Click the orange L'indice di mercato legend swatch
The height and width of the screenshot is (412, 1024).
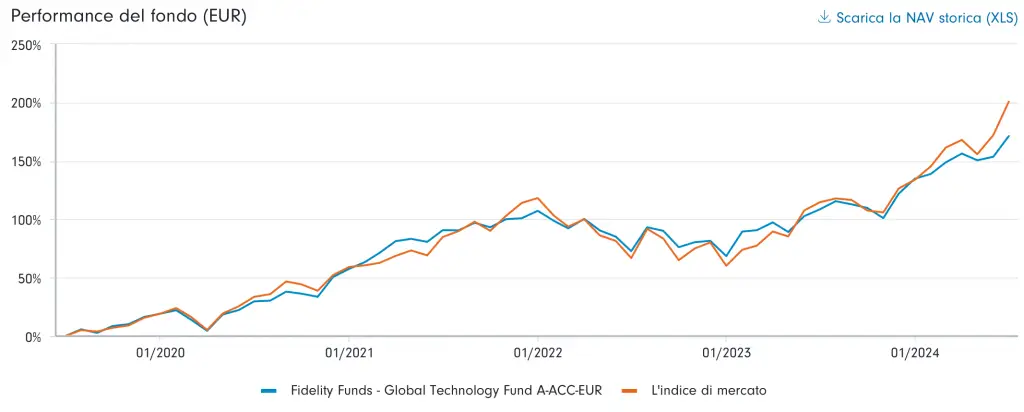(x=629, y=390)
